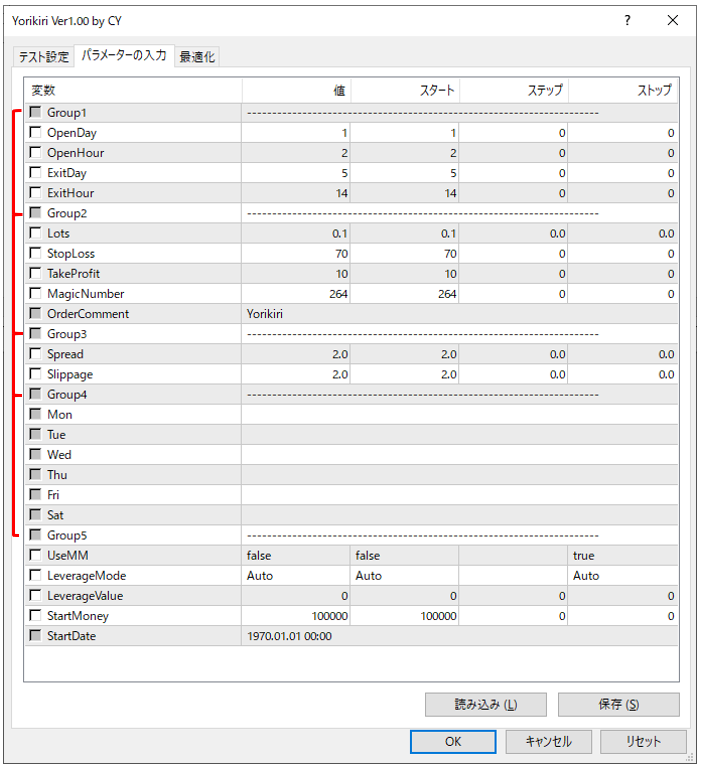Switch to the テスト設定 tab
703x771 pixels.
click(43, 57)
